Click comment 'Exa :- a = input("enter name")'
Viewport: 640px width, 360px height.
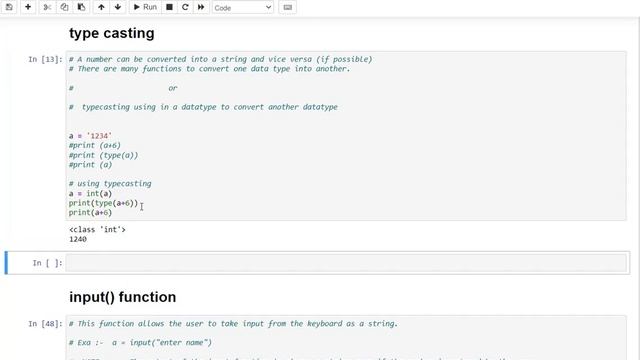[x=140, y=342]
